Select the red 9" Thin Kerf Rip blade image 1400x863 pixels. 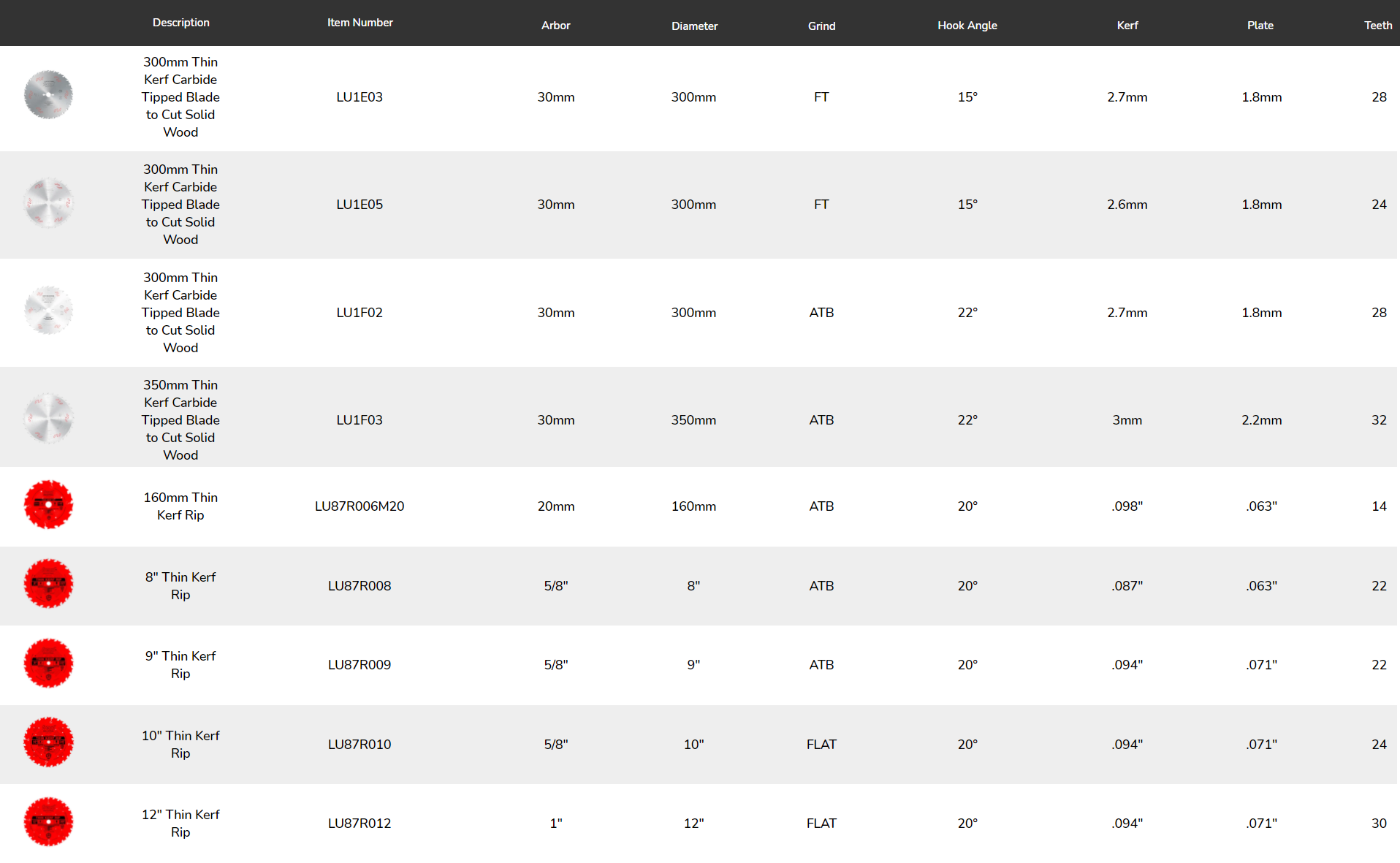point(48,664)
